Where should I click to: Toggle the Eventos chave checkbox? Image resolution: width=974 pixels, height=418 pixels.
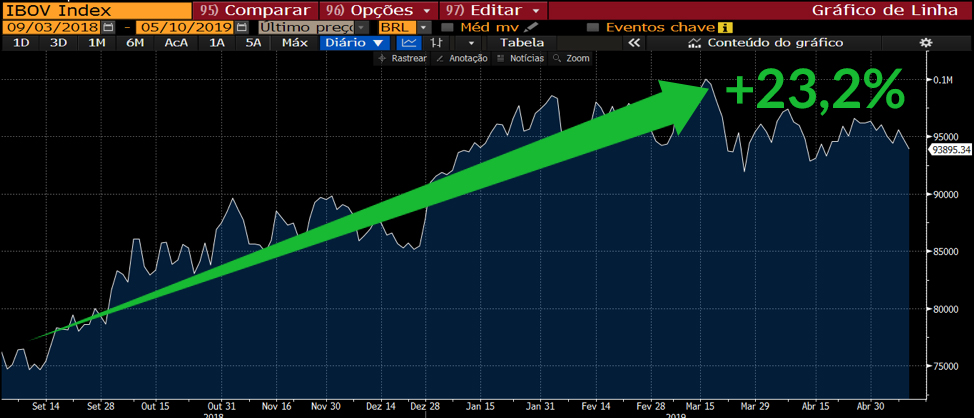593,27
